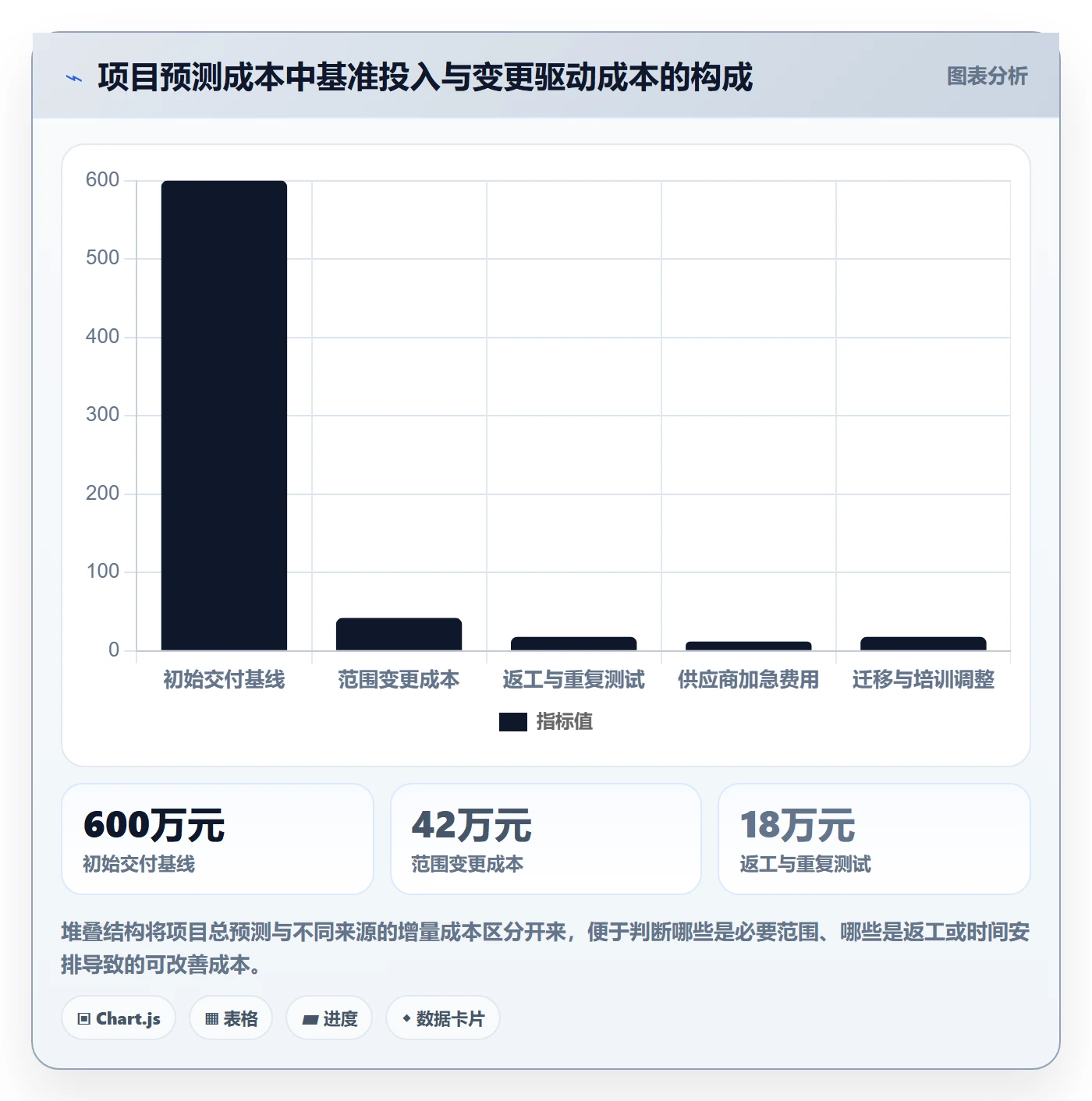Screen dimensions: 1092x1101
Task: Open the 600万元 初始交付基线 stat card
Action: [218, 839]
